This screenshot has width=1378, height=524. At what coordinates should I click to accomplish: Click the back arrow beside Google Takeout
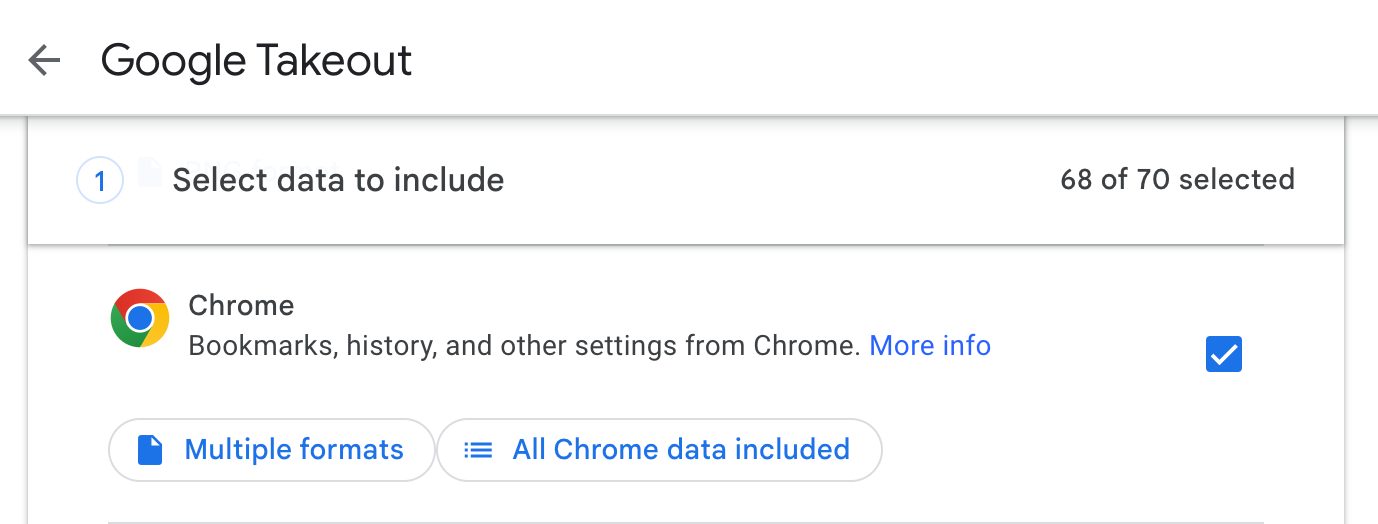[x=44, y=61]
